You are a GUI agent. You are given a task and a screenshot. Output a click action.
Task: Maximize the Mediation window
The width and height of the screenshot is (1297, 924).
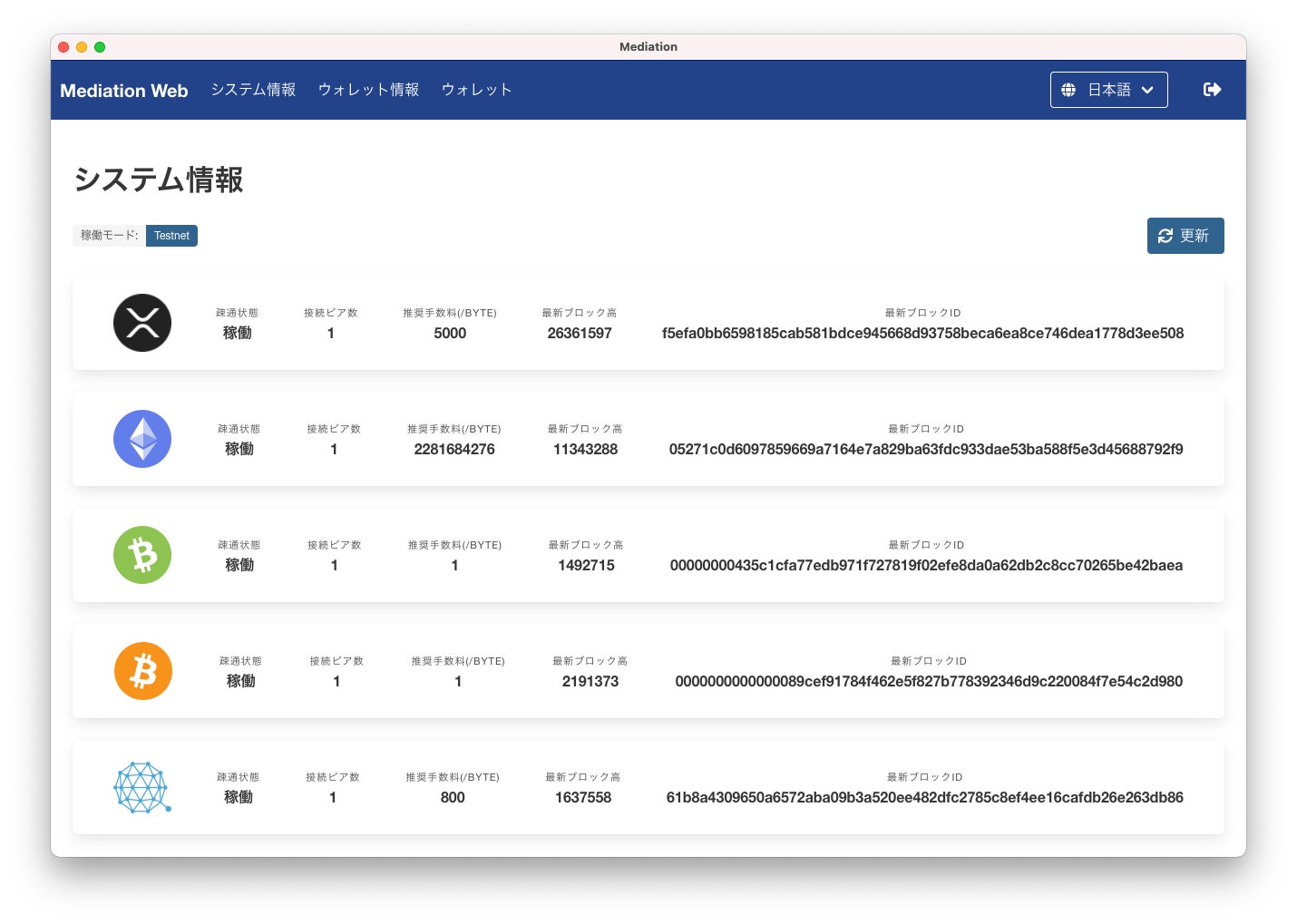pos(100,47)
